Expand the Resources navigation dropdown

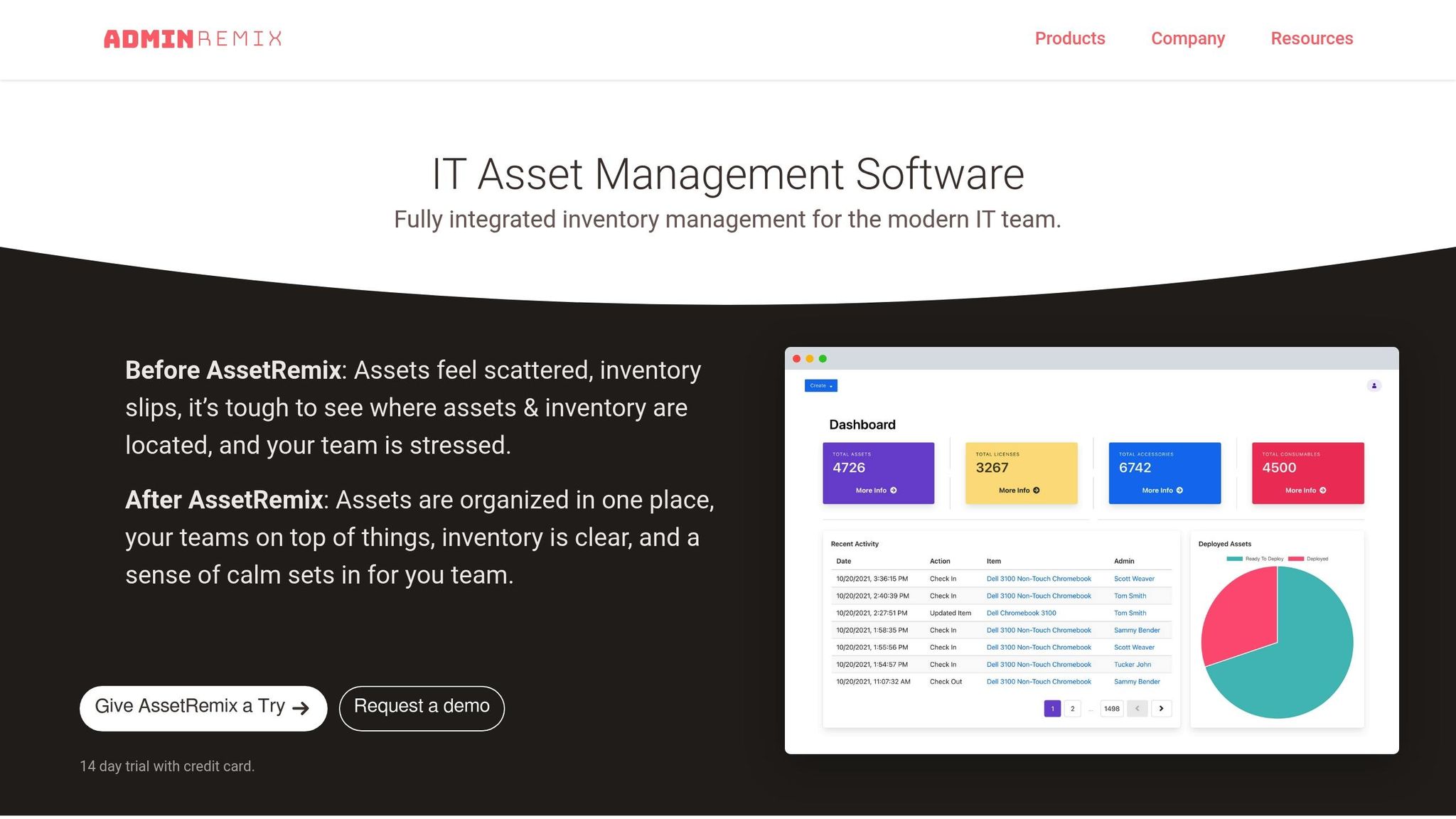tap(1312, 38)
